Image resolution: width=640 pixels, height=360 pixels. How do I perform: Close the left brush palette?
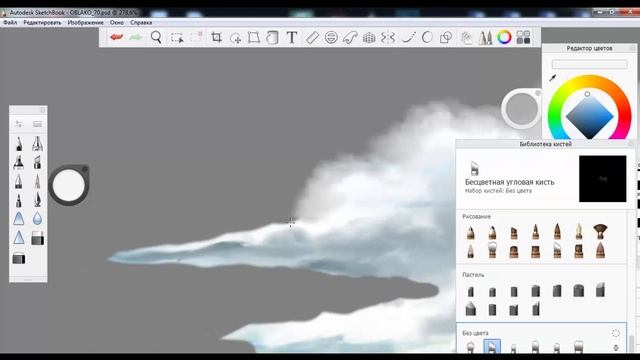42,110
